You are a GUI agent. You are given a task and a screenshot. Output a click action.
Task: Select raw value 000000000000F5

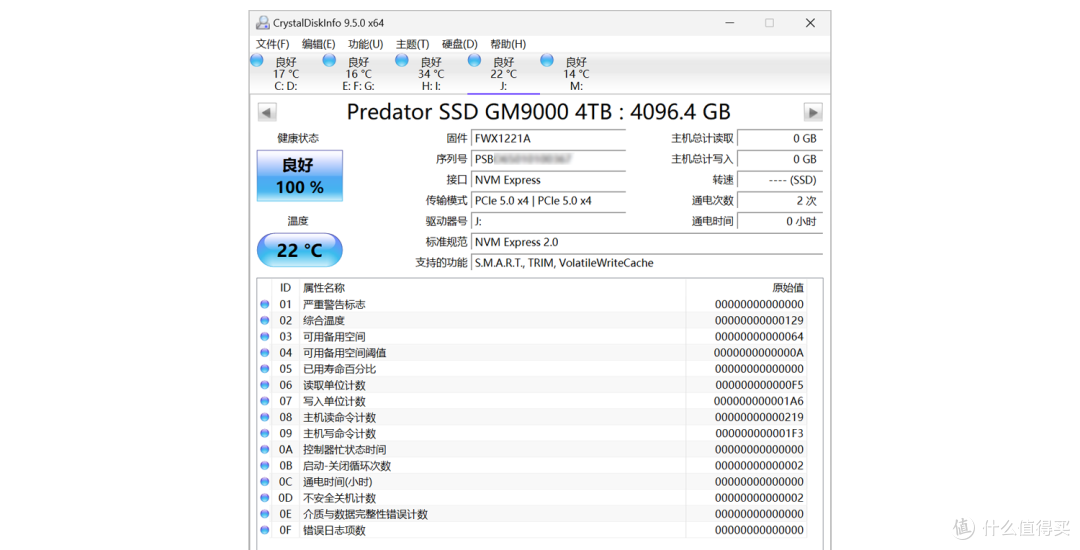click(759, 385)
